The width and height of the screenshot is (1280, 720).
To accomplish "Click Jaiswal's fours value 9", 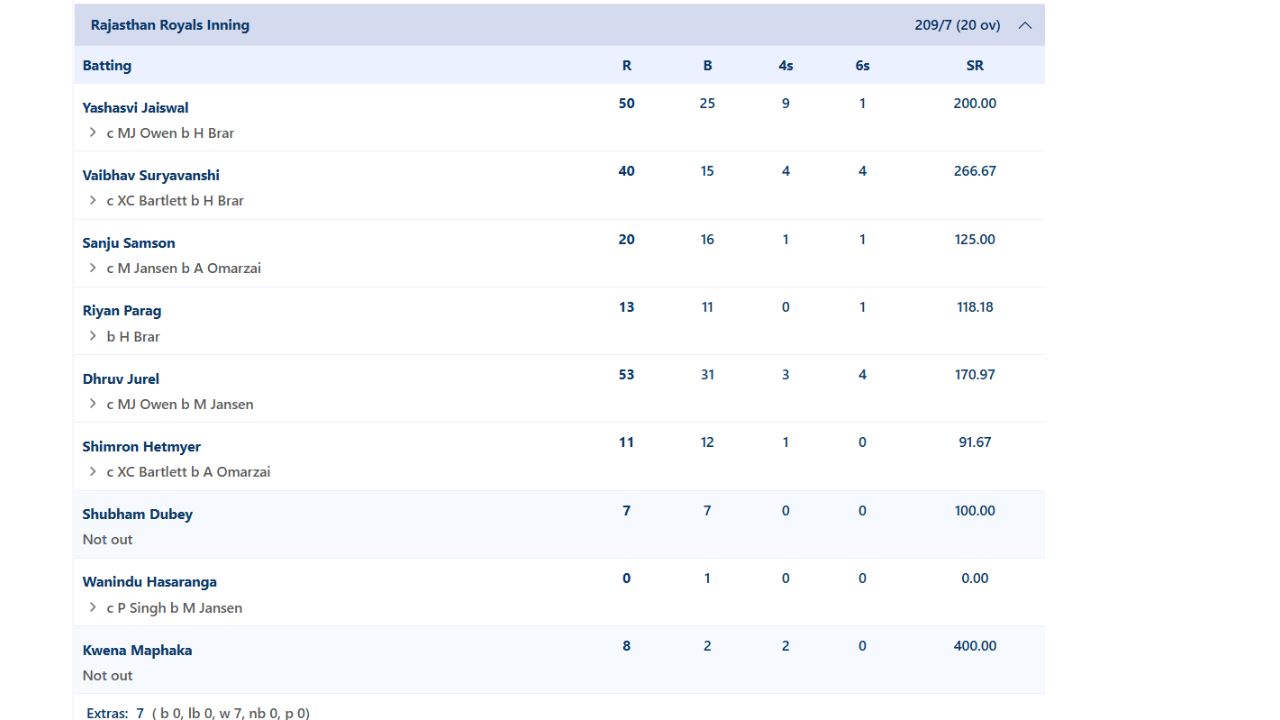I will coord(785,103).
